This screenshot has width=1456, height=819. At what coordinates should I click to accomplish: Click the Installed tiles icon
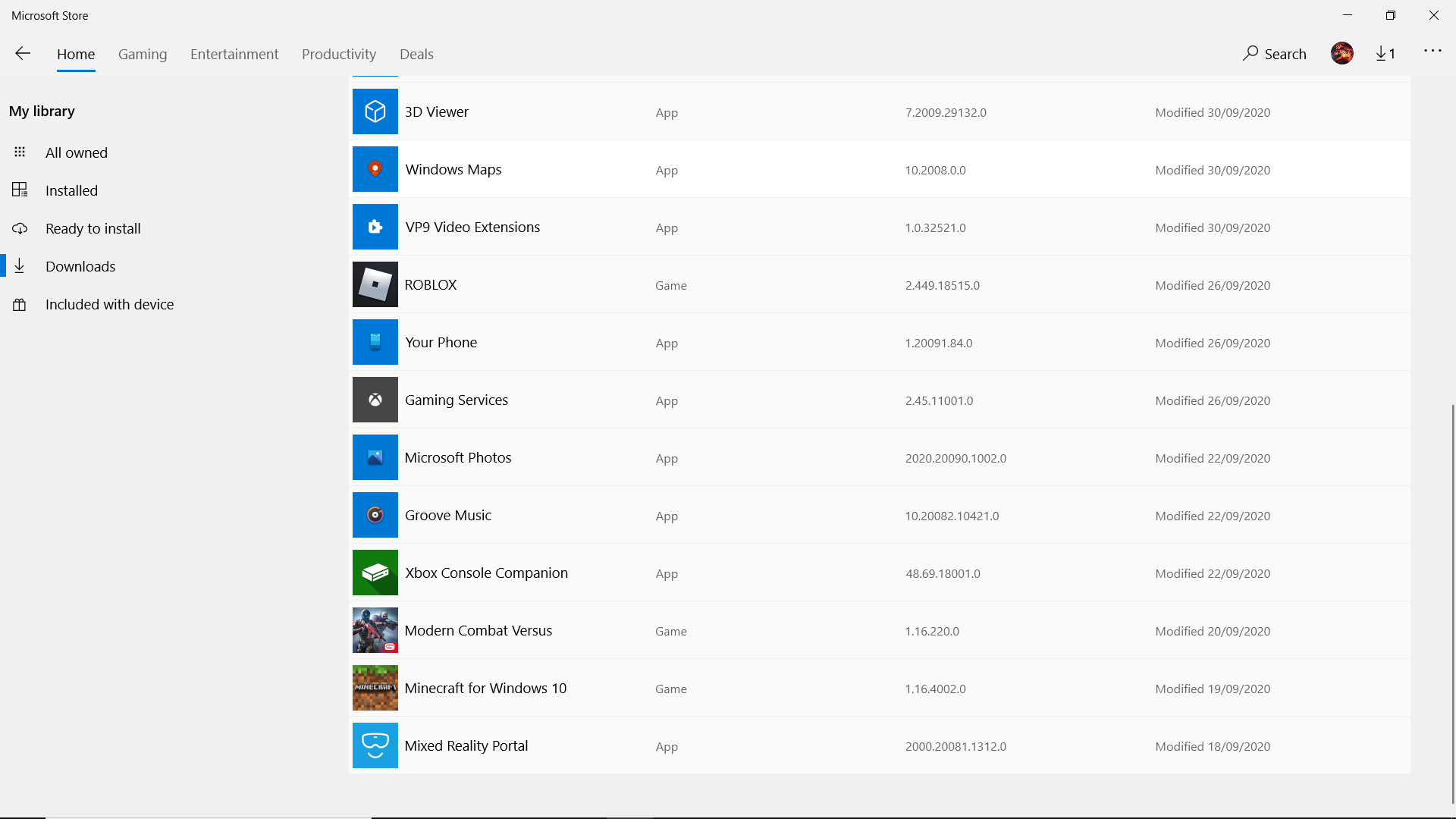20,190
